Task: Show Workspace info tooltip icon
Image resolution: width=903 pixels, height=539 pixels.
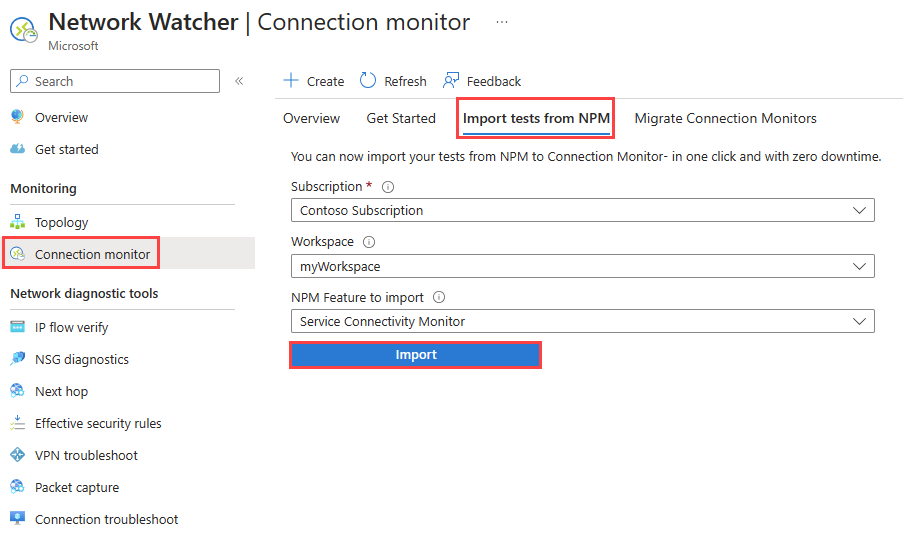Action: tap(369, 242)
